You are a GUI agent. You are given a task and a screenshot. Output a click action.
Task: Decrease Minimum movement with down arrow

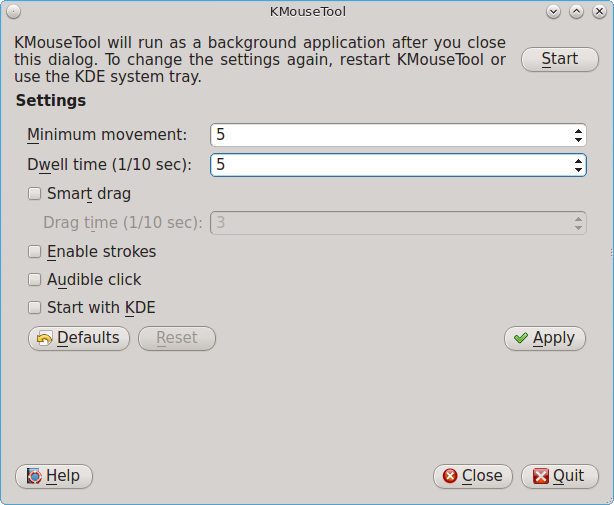tap(578, 139)
